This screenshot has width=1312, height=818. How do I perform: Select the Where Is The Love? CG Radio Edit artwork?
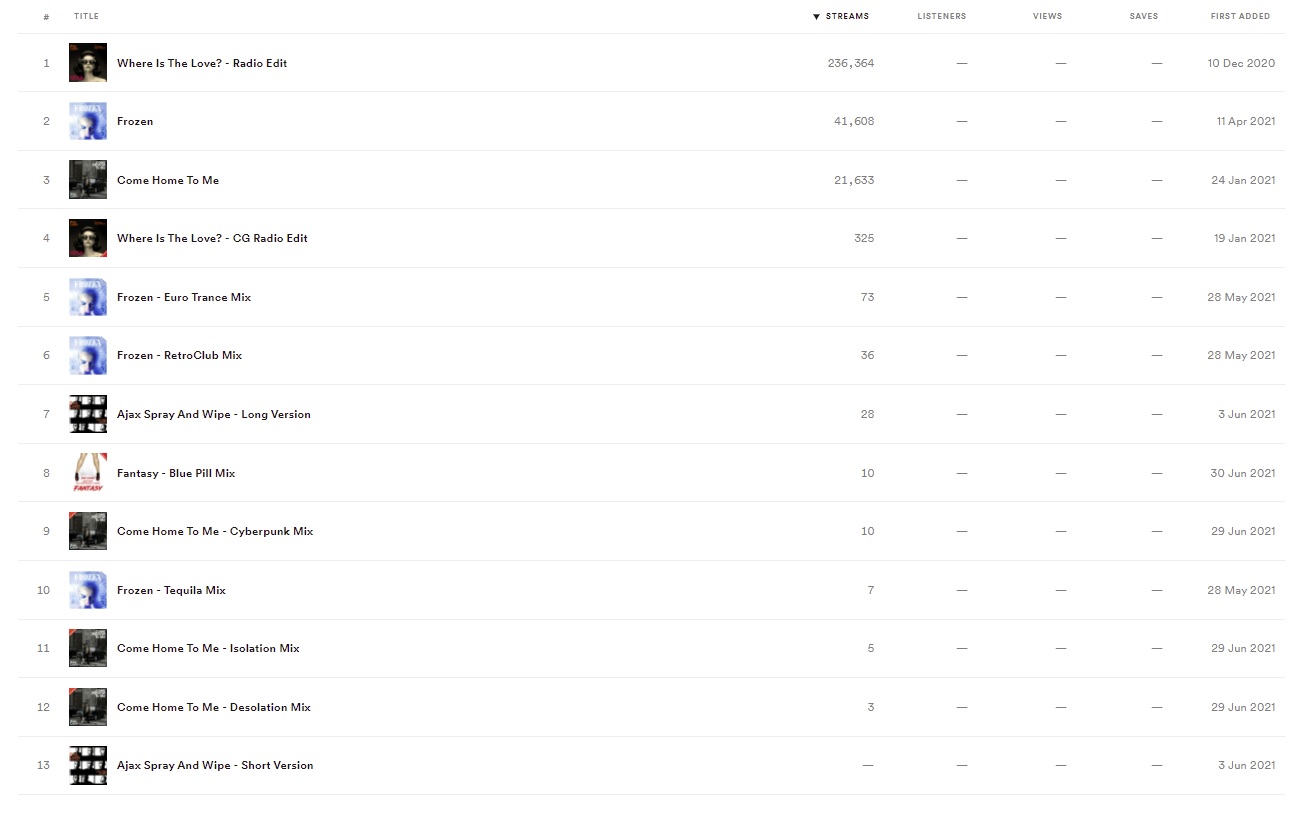click(88, 238)
